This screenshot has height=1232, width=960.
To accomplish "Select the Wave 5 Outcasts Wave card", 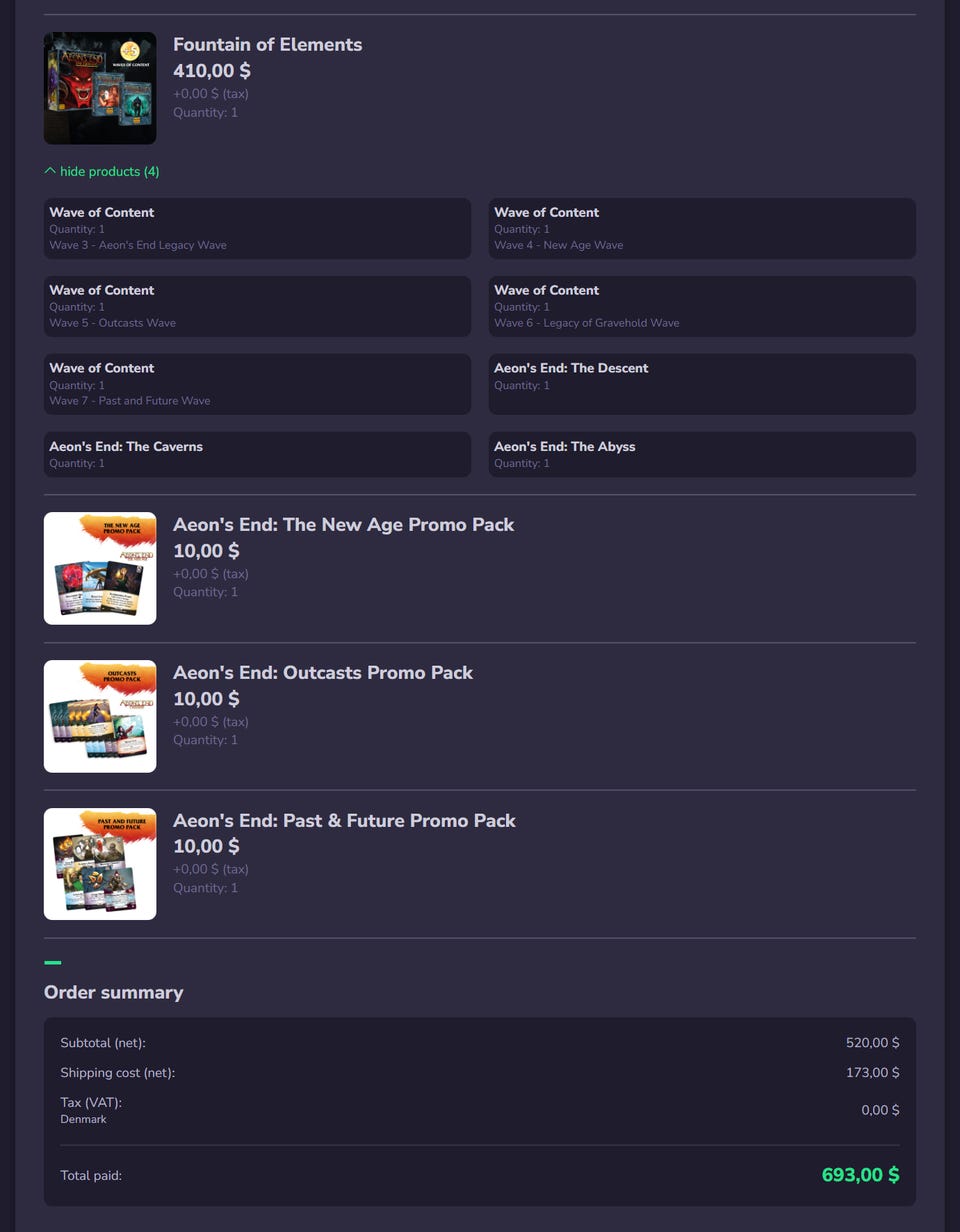I will click(257, 306).
